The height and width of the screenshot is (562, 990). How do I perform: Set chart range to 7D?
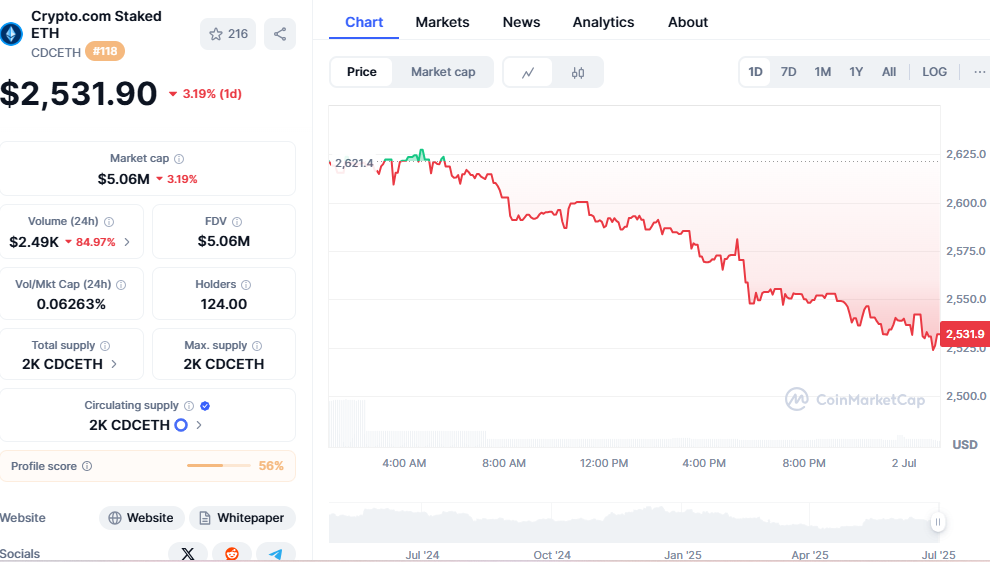(788, 72)
